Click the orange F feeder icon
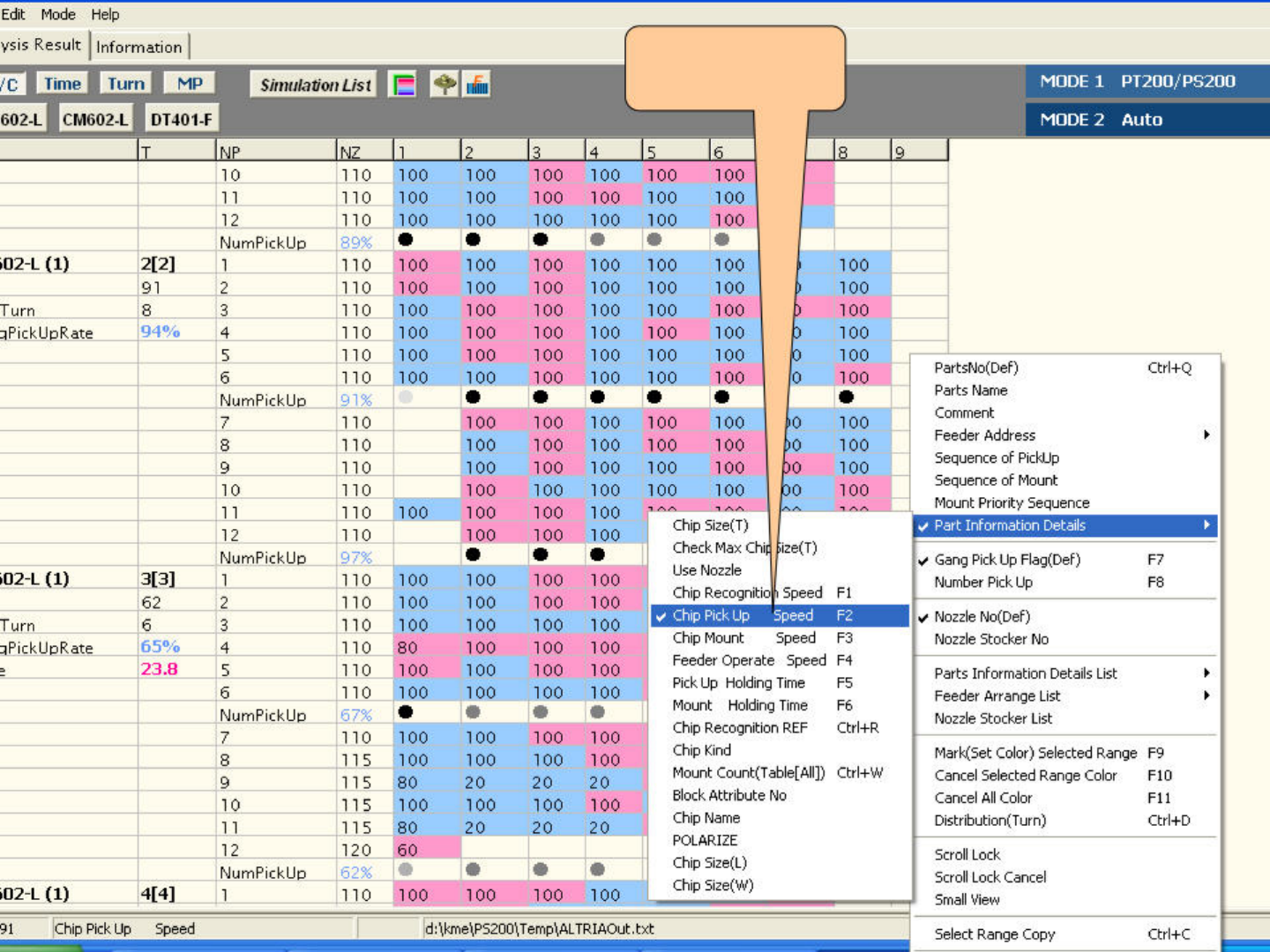 [x=477, y=85]
